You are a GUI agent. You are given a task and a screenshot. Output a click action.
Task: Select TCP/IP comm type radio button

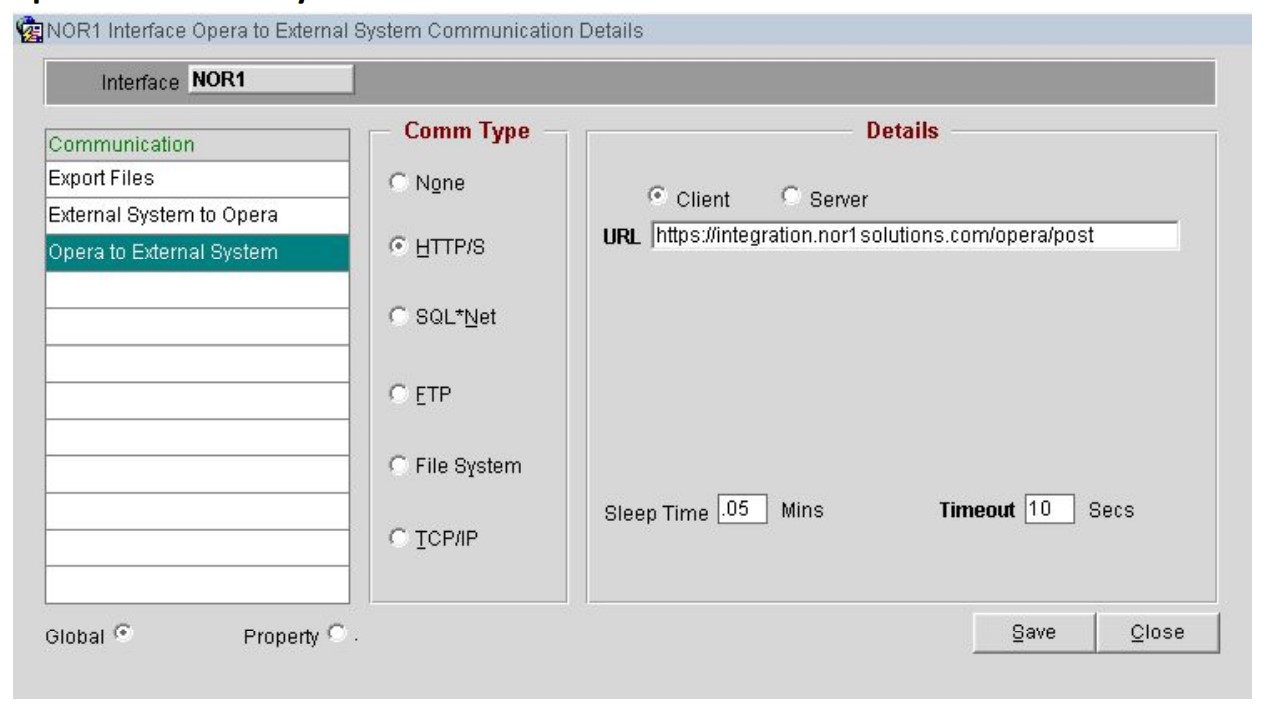click(x=399, y=539)
